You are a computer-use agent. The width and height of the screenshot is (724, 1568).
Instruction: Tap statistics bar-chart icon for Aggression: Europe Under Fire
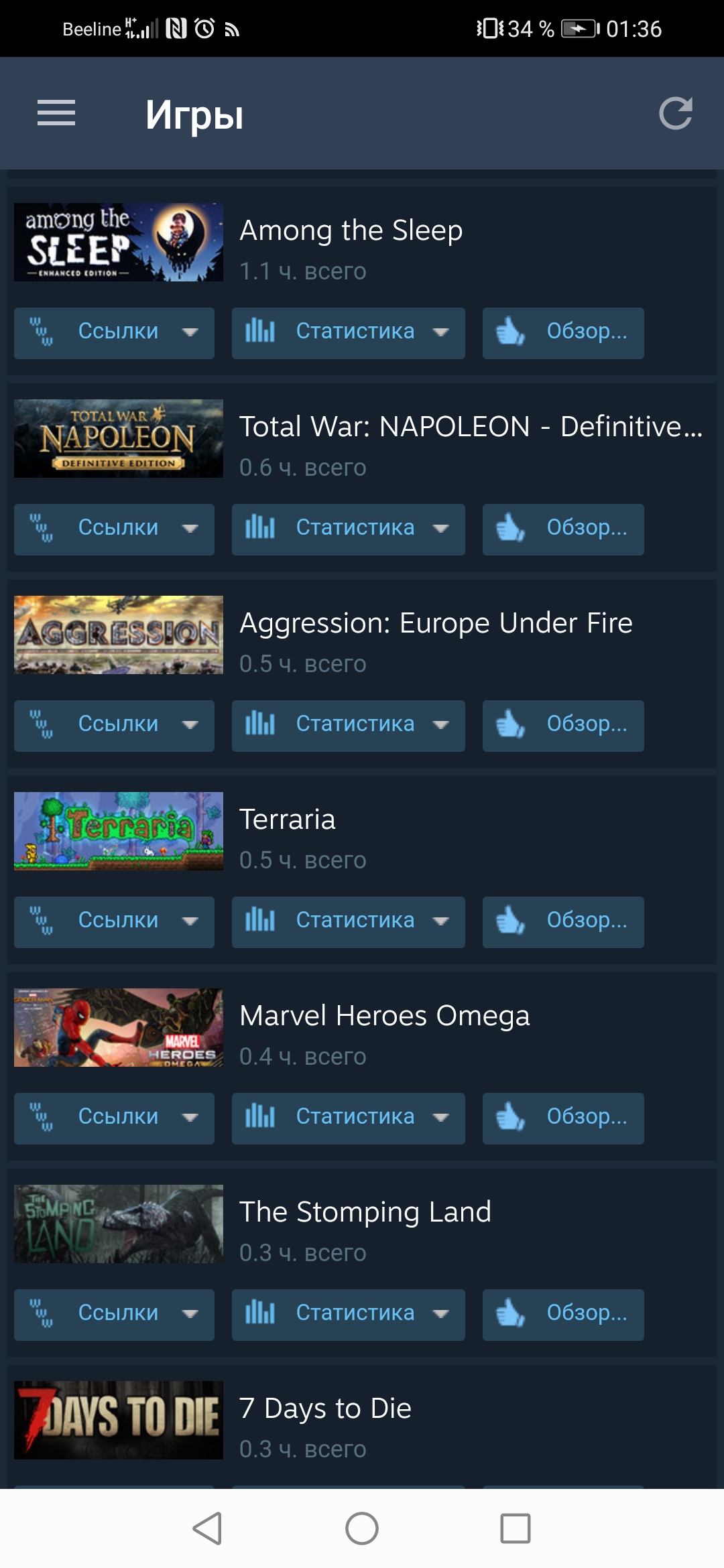(x=260, y=724)
